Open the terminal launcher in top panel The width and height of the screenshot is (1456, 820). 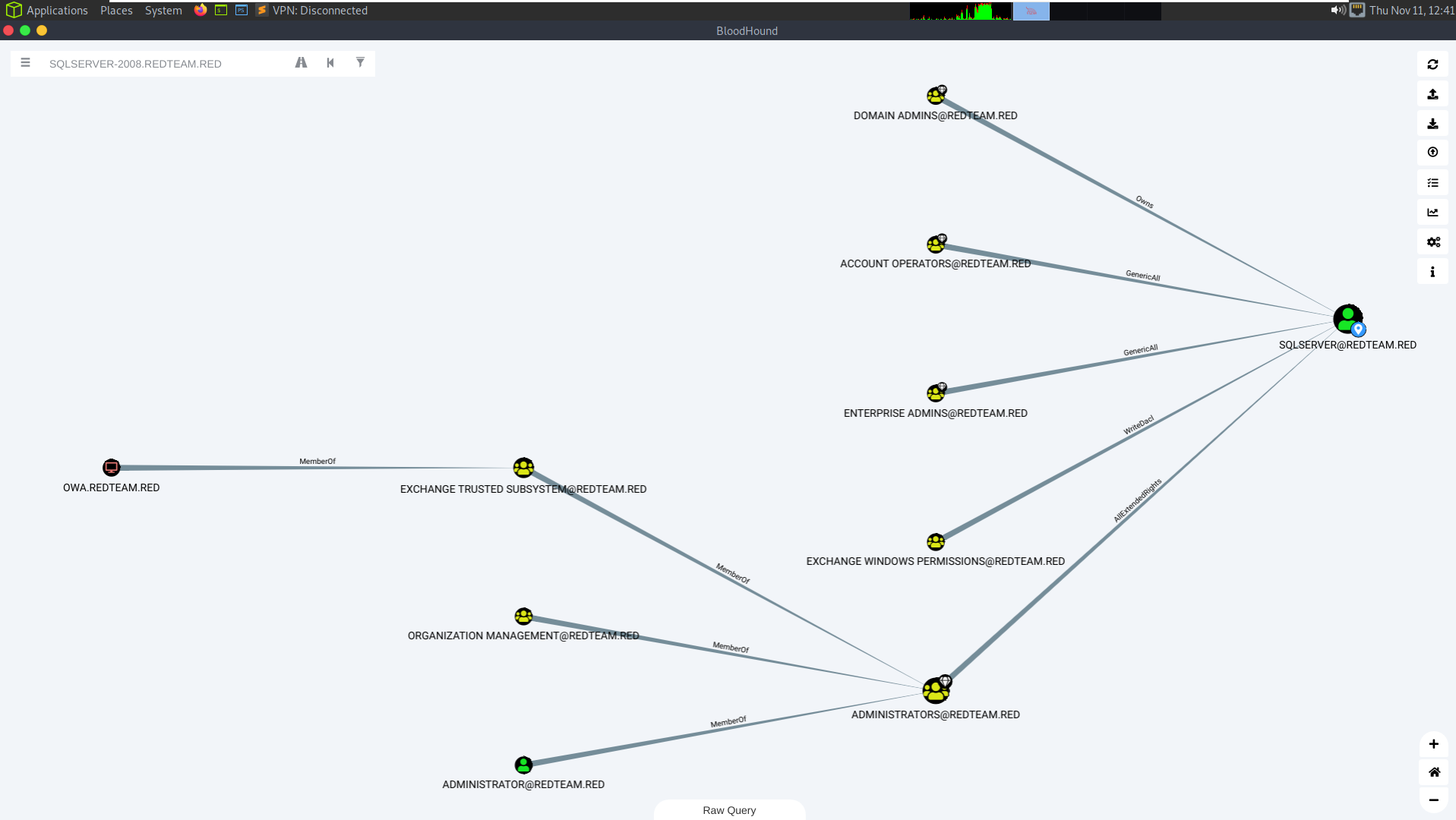coord(221,10)
